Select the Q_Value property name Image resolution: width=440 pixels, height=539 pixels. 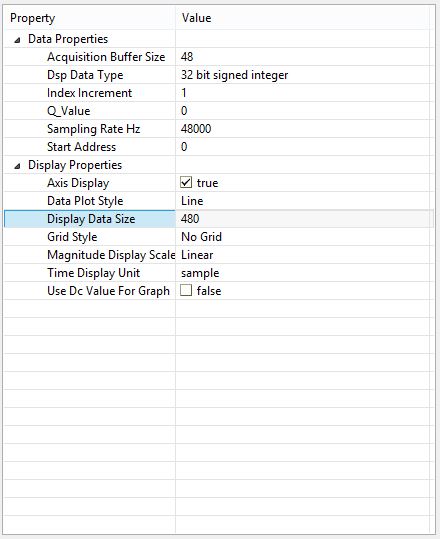pos(69,111)
